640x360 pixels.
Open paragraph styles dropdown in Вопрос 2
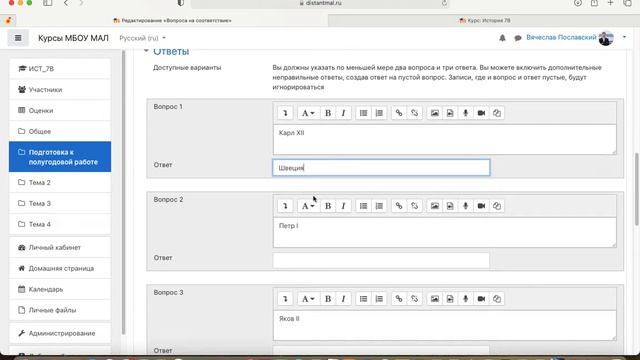[x=308, y=206]
